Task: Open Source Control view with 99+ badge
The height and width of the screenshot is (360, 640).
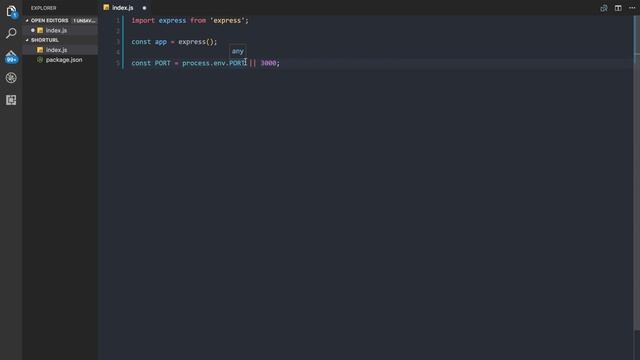Action: tap(11, 56)
